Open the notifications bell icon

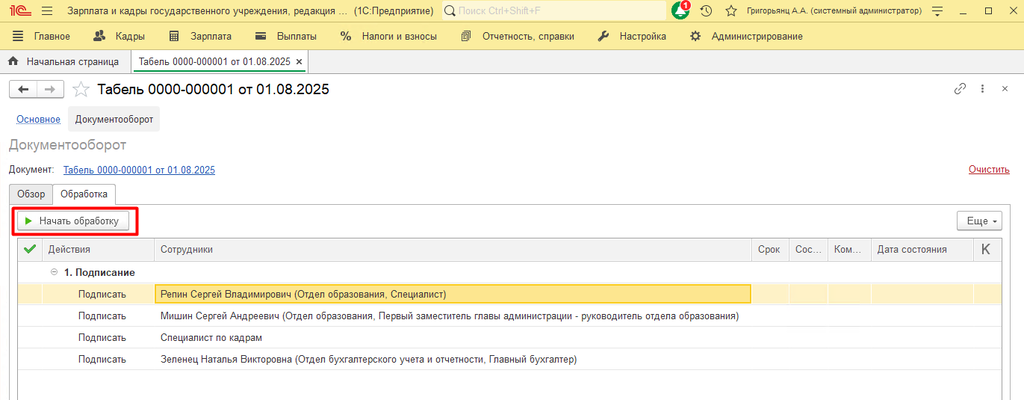(x=681, y=11)
